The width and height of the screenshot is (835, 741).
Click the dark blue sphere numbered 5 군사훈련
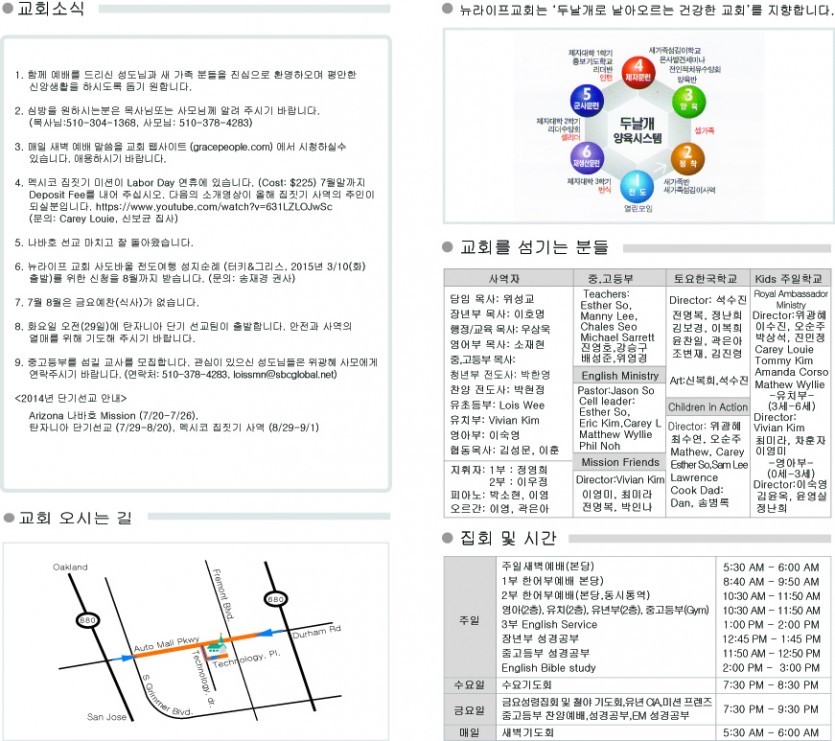(x=587, y=100)
